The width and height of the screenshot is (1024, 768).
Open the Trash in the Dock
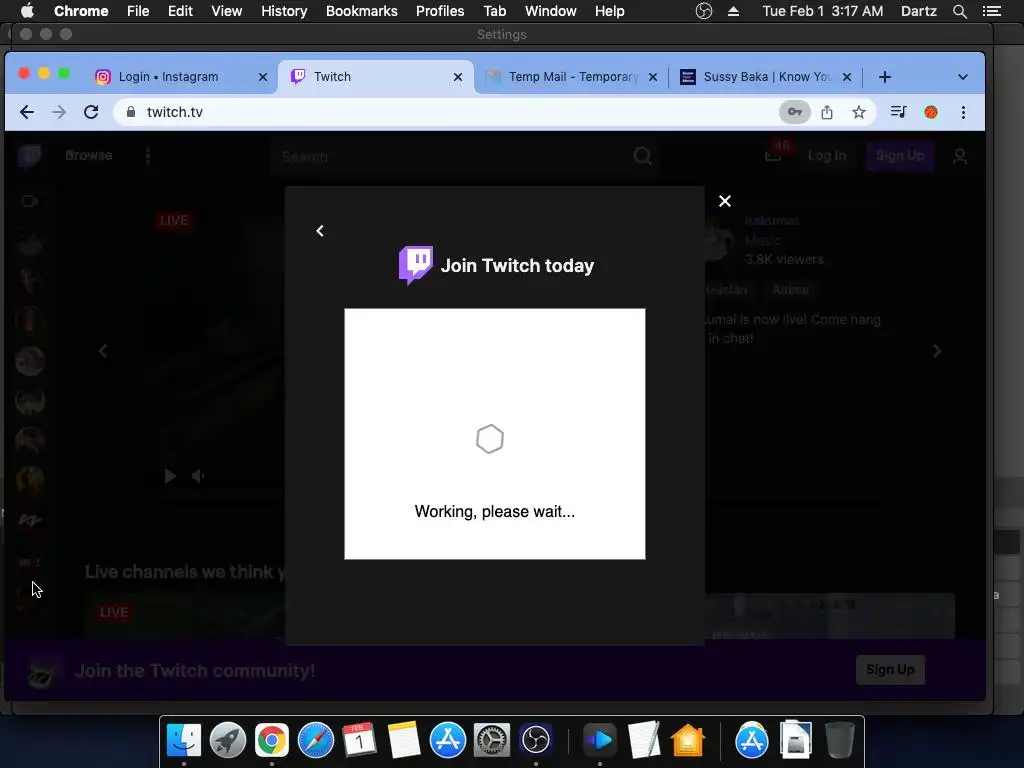(839, 741)
